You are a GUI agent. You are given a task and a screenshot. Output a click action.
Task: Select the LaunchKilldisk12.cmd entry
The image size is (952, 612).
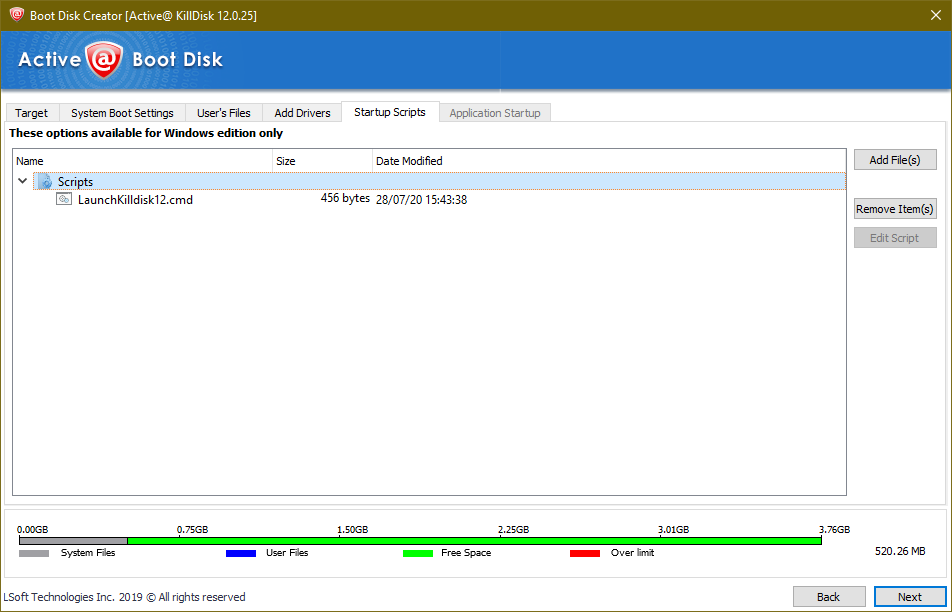(136, 199)
